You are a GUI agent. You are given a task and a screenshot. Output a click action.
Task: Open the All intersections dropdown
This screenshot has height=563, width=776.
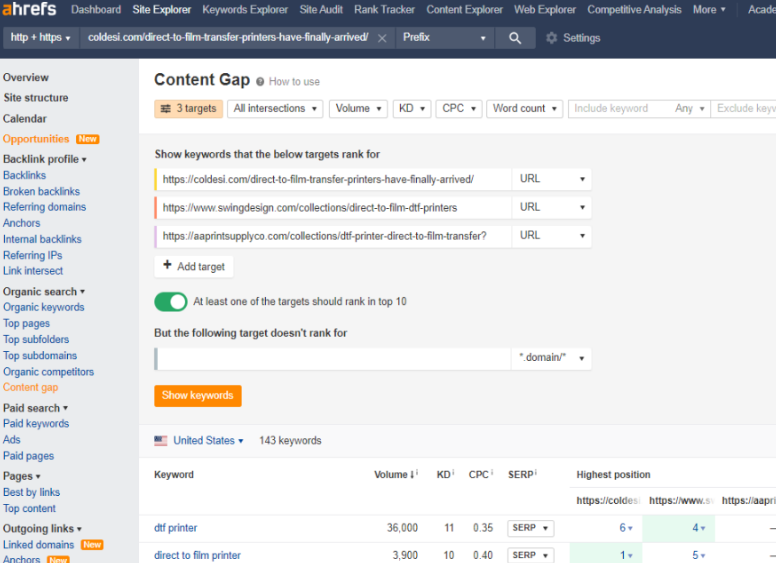coord(276,109)
